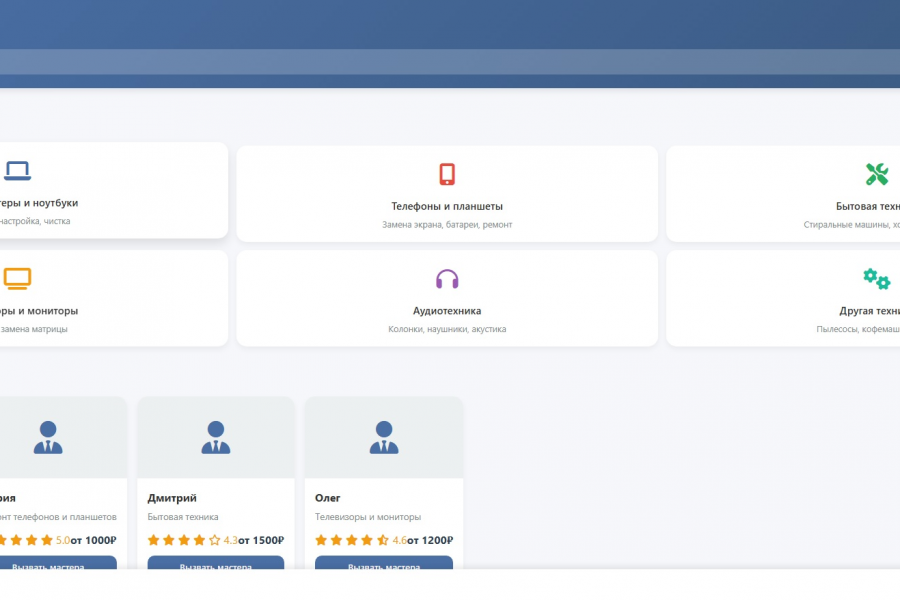Open the Аудиотехника category

click(x=447, y=298)
